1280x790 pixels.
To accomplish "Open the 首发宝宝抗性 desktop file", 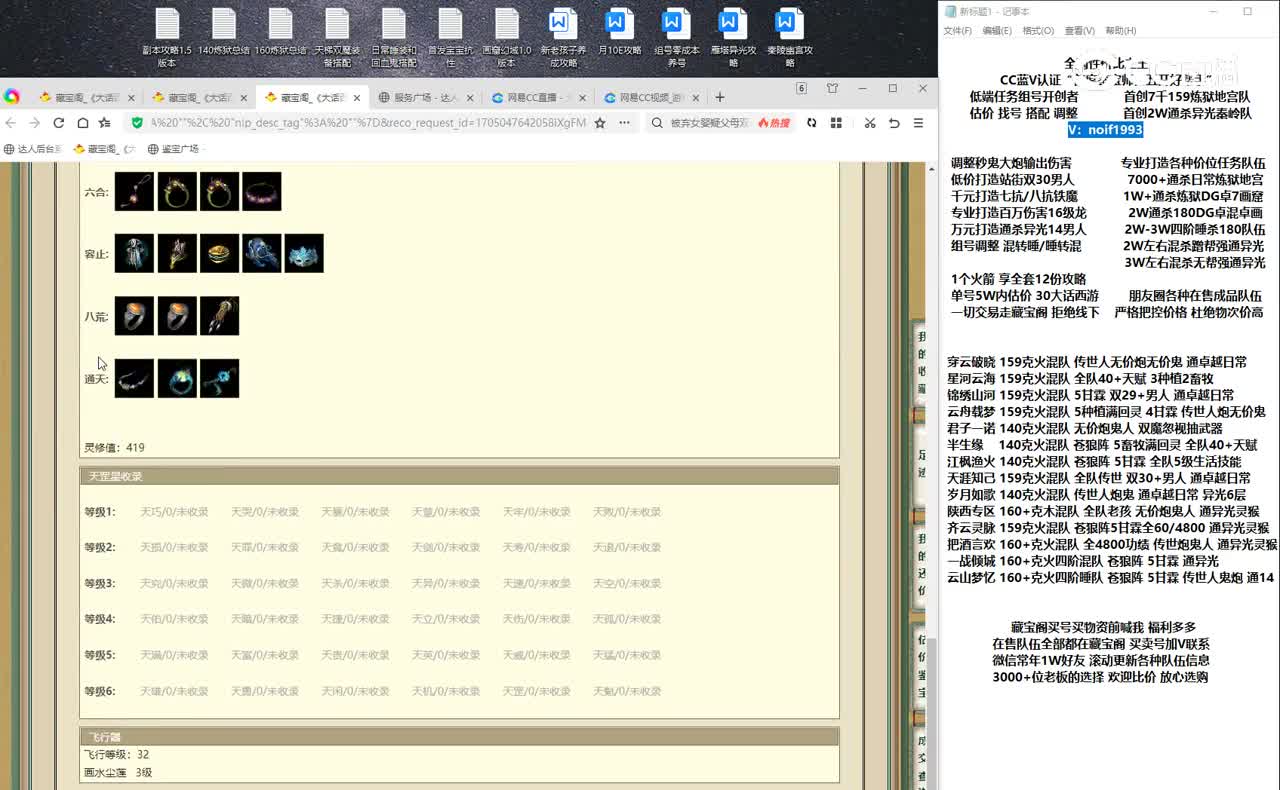I will [x=451, y=38].
